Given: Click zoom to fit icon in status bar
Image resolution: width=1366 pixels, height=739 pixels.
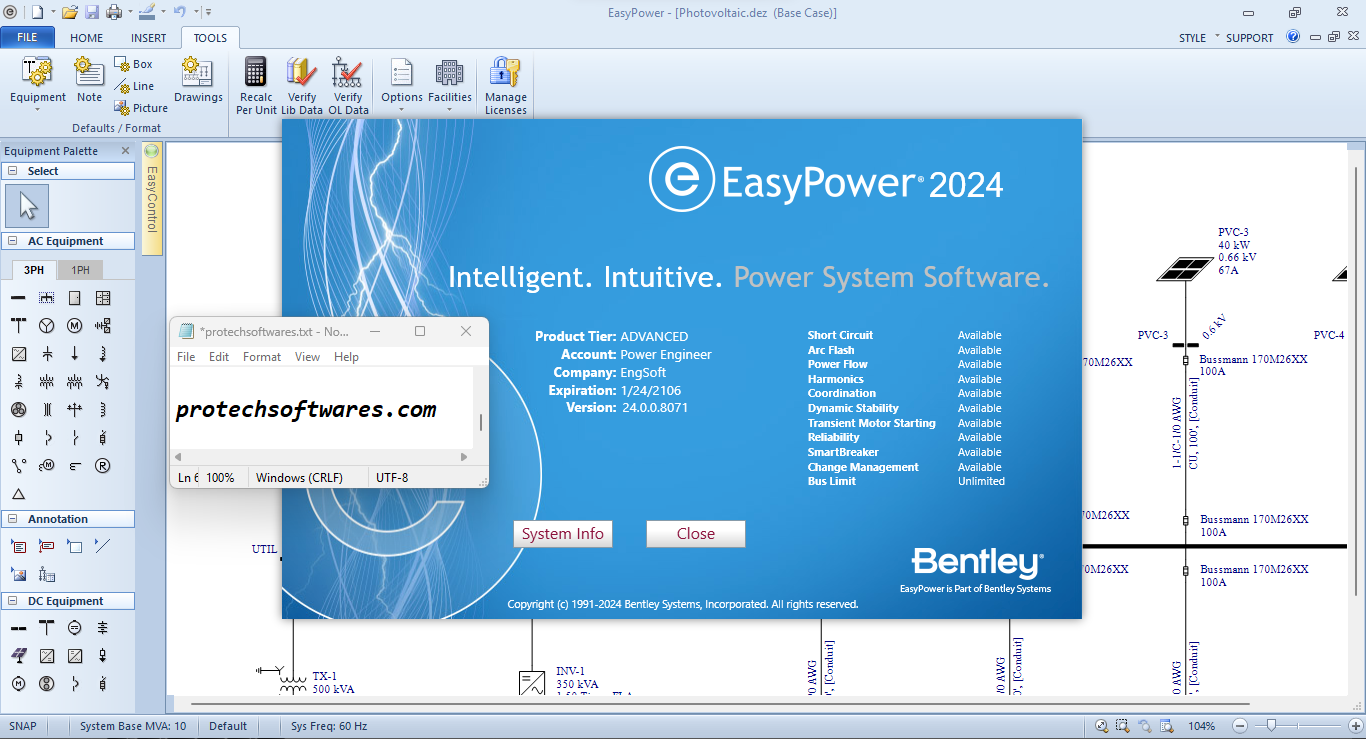Looking at the screenshot, I should tap(1101, 726).
